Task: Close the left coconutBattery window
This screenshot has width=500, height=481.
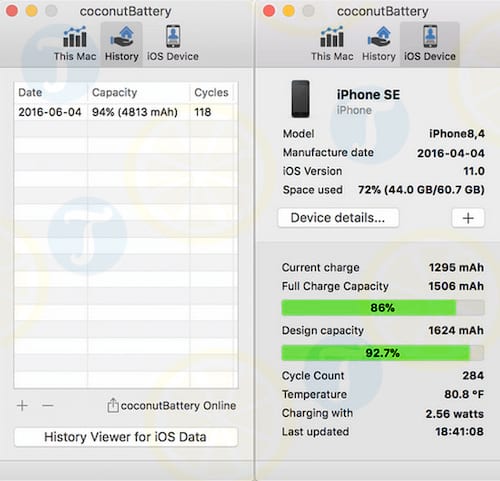Action: point(12,11)
